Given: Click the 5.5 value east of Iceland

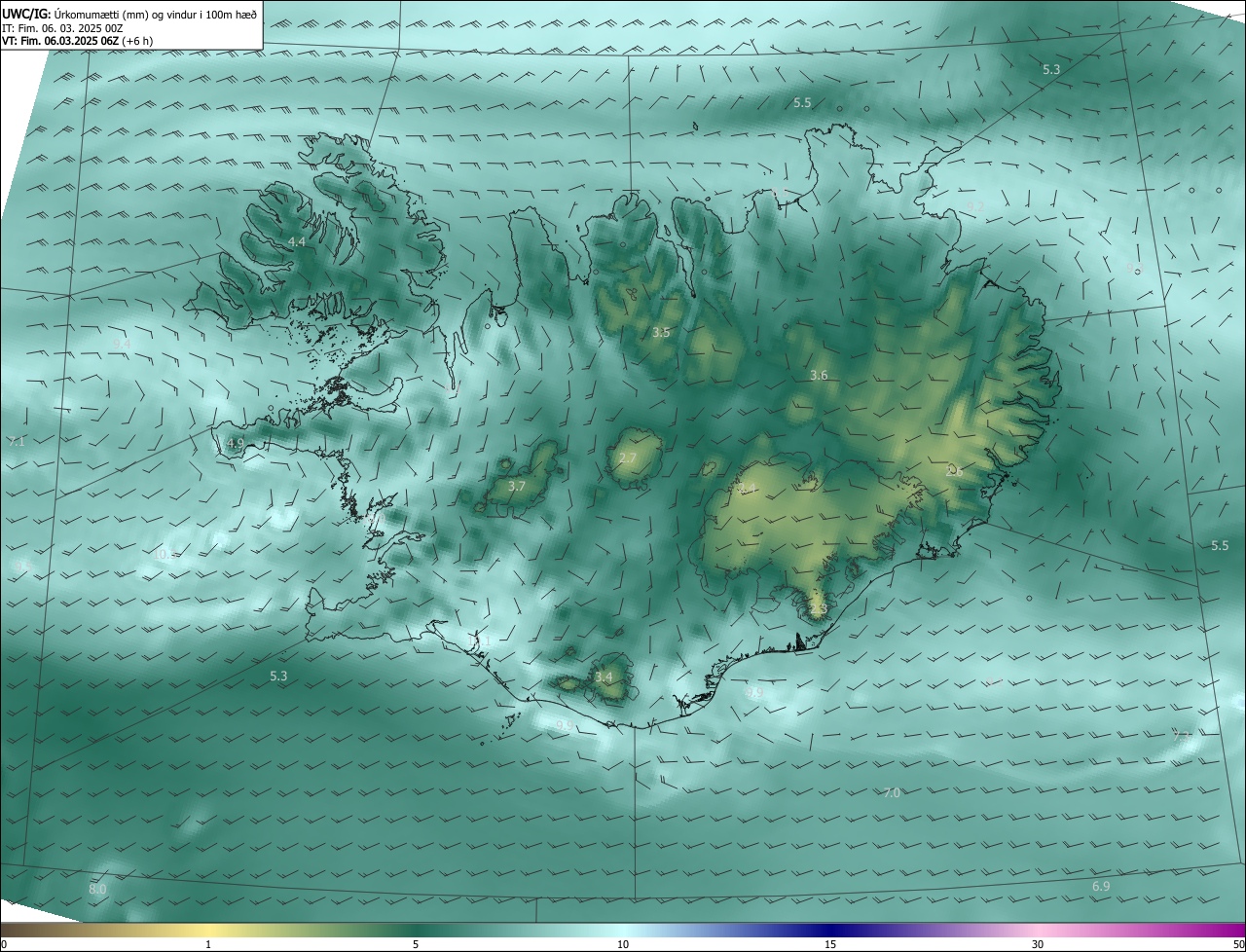Looking at the screenshot, I should (x=1220, y=546).
